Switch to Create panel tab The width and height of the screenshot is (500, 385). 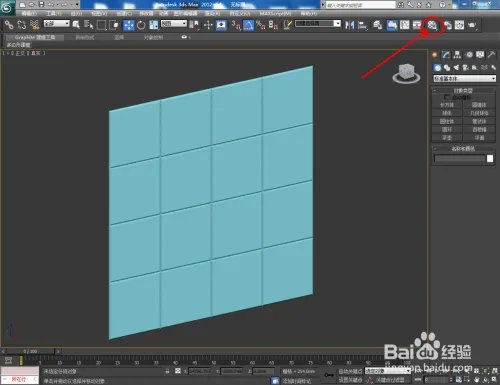(435, 55)
